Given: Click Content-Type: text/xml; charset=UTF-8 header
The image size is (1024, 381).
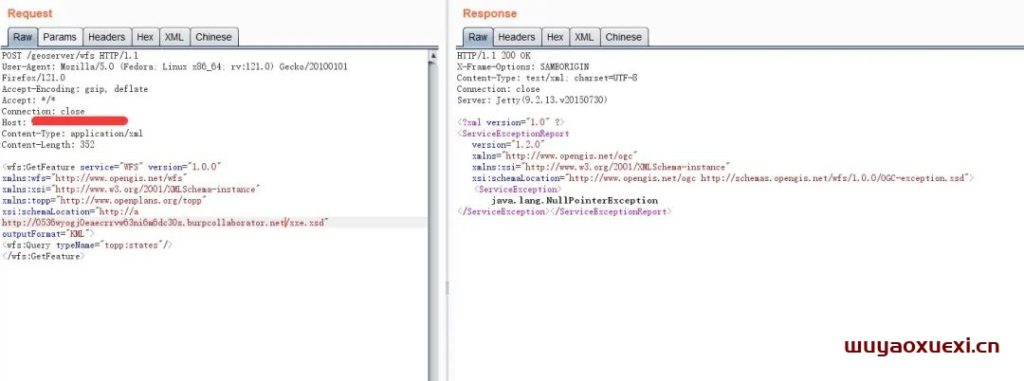Looking at the screenshot, I should tap(547, 78).
